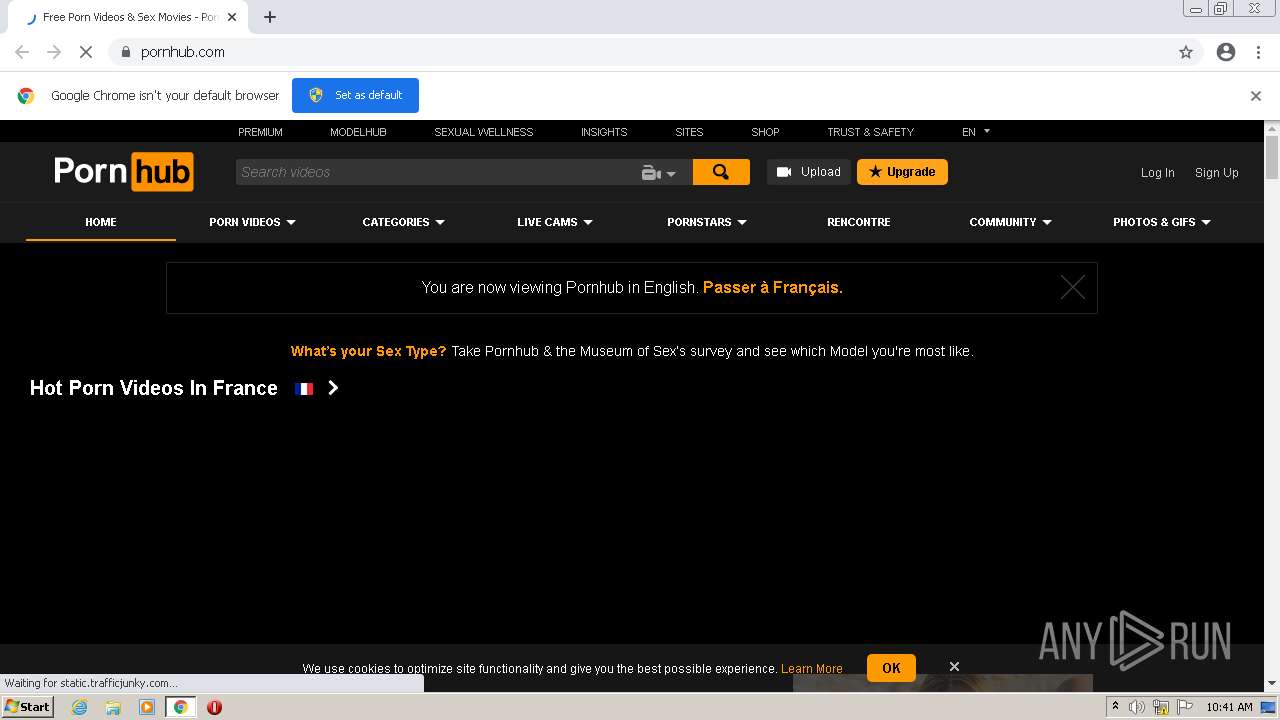Click the chevron next to Hot Porn Videos In France

click(x=333, y=388)
